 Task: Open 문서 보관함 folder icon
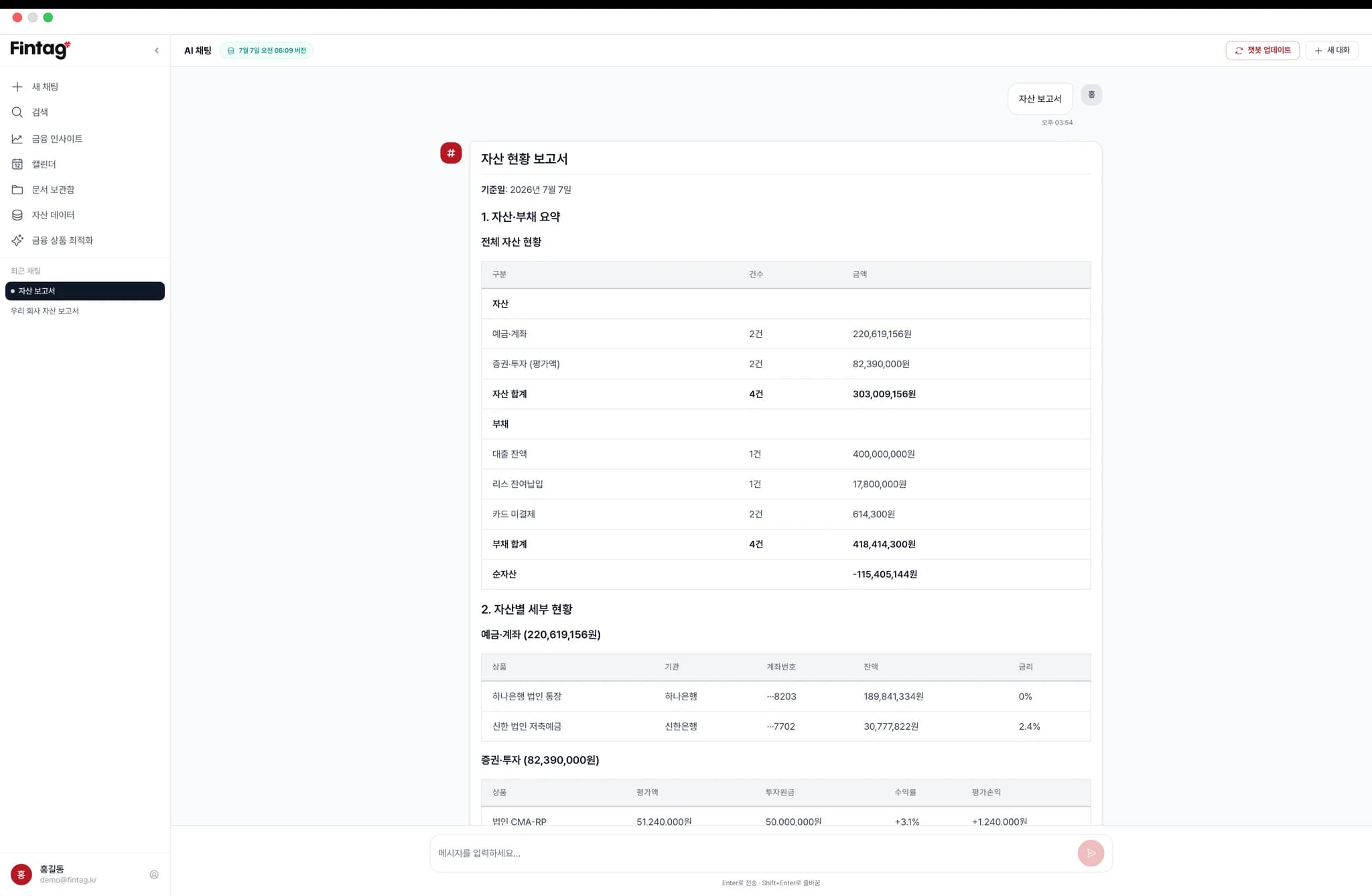(17, 190)
